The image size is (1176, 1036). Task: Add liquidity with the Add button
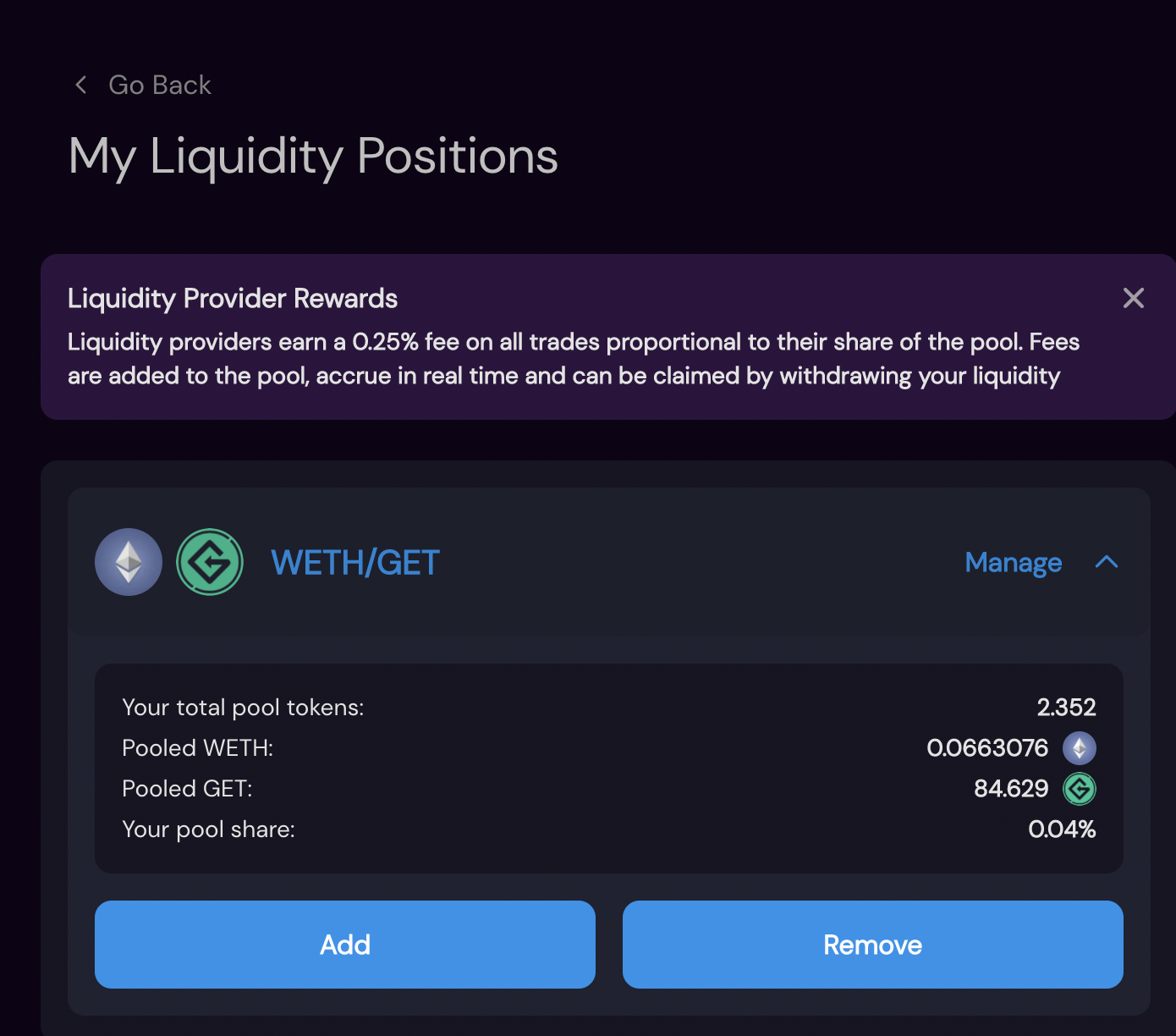click(x=345, y=945)
